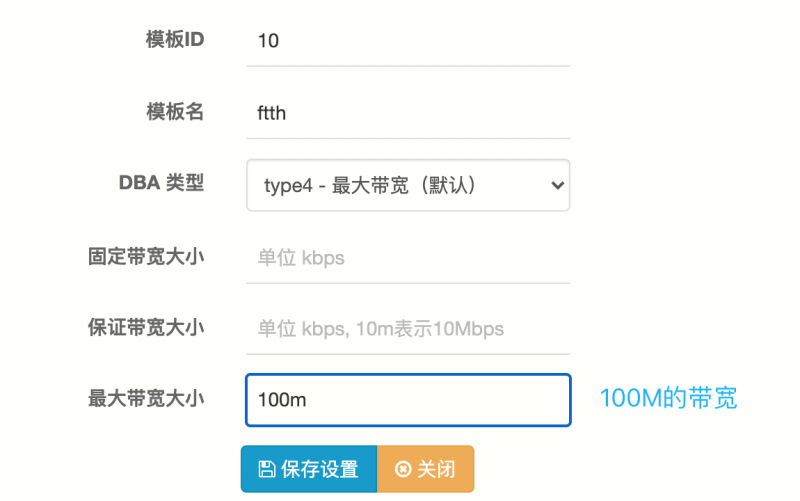Click the 保证带宽大小 label
Image resolution: width=800 pixels, height=501 pixels.
[146, 327]
